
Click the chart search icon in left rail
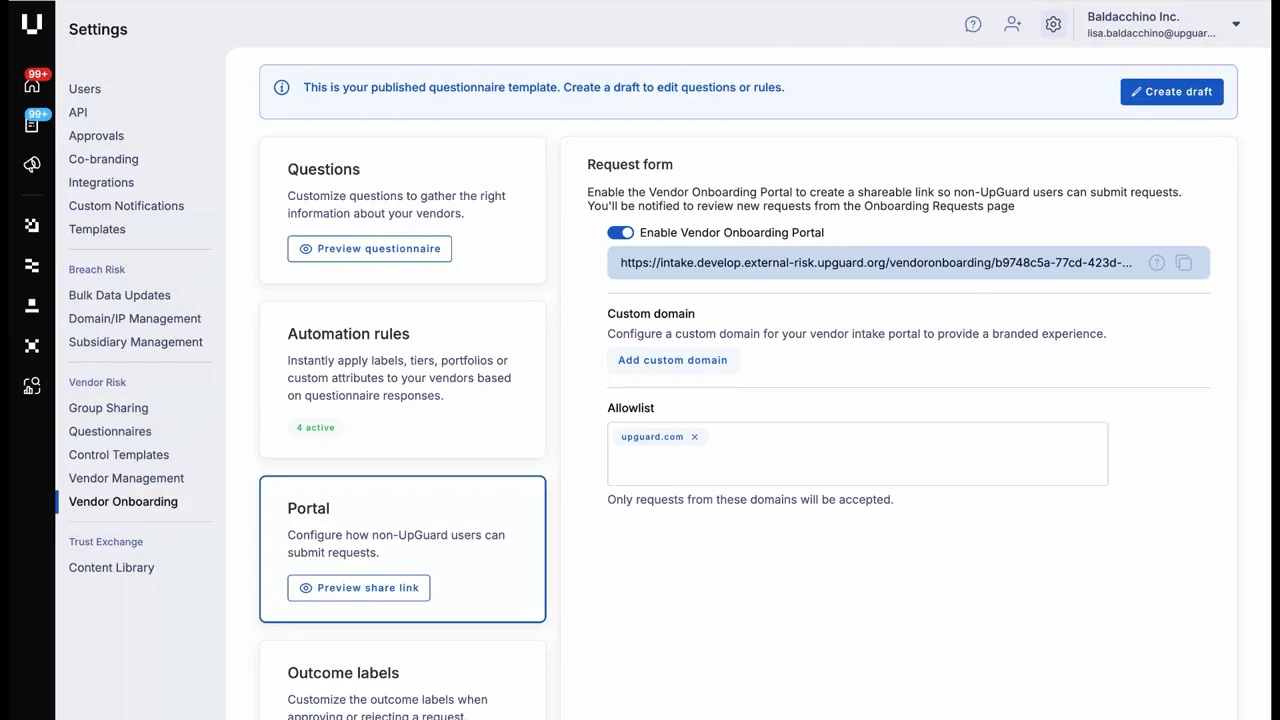click(x=32, y=386)
